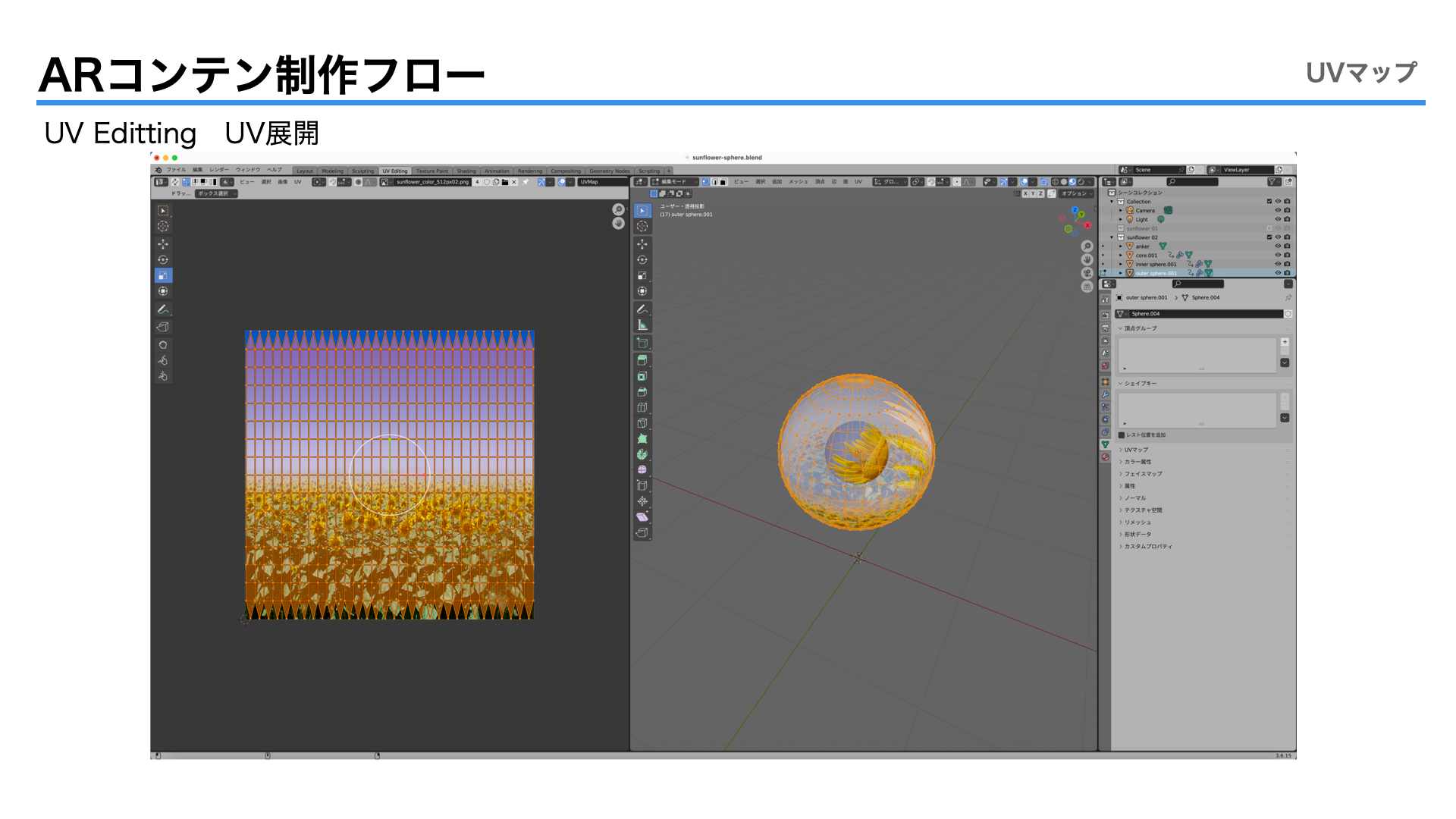The image size is (1456, 819).
Task: Click the red X axis on navigation gizmo
Action: click(1087, 225)
